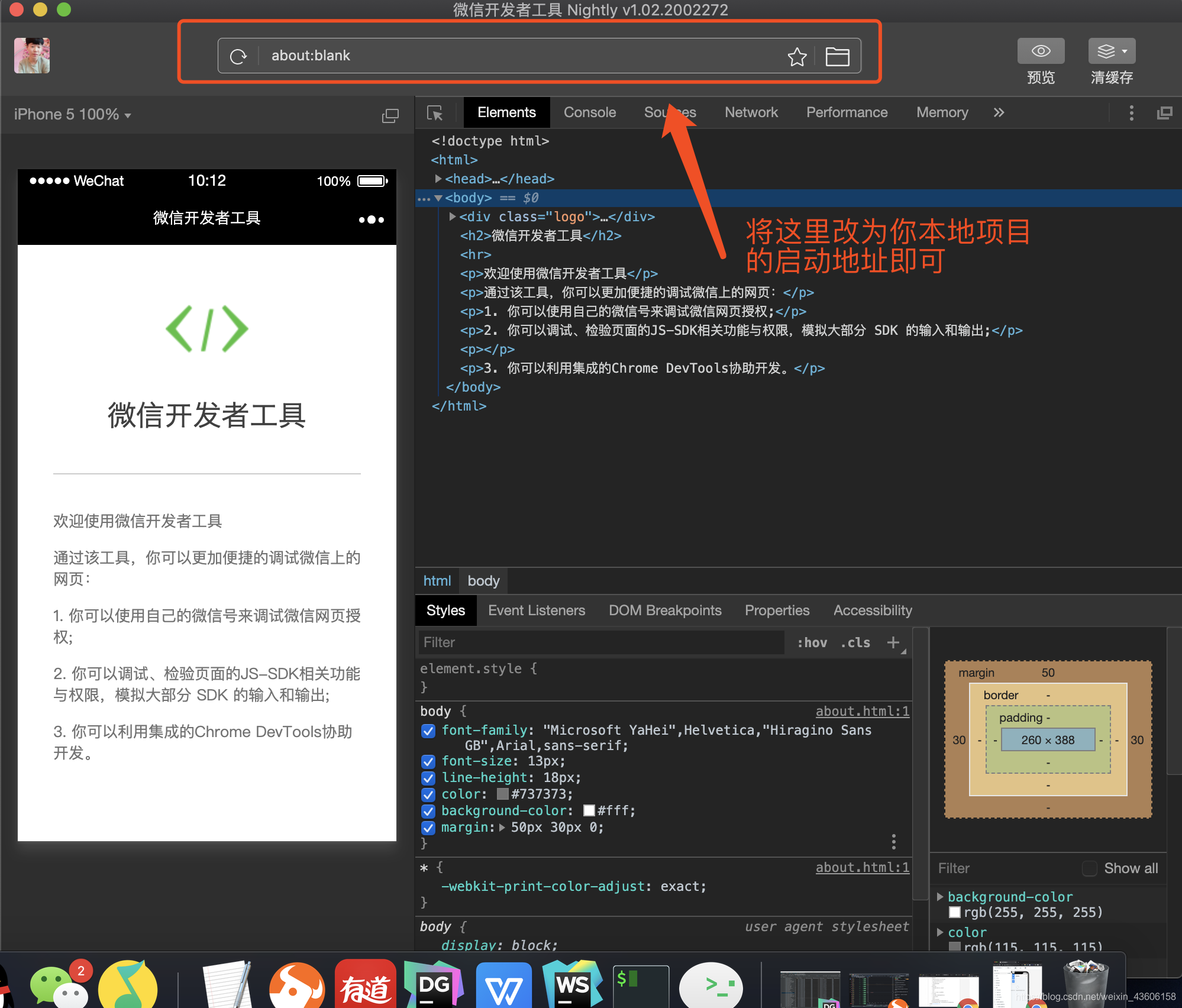Activate the inspect element picker
1182x1008 pixels.
(435, 112)
